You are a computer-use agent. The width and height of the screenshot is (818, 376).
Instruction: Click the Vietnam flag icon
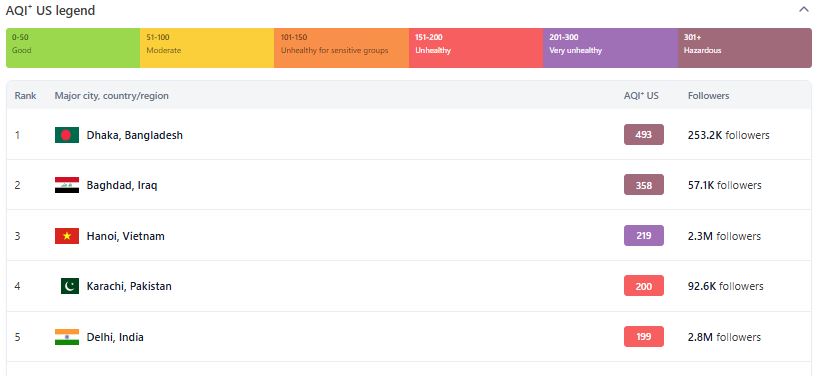point(67,236)
